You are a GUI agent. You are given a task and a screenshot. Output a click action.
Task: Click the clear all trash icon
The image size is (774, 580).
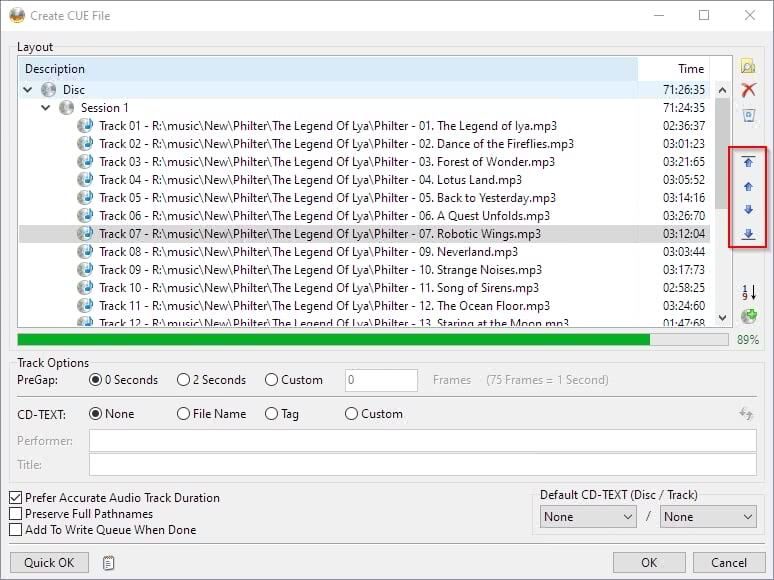(x=748, y=116)
